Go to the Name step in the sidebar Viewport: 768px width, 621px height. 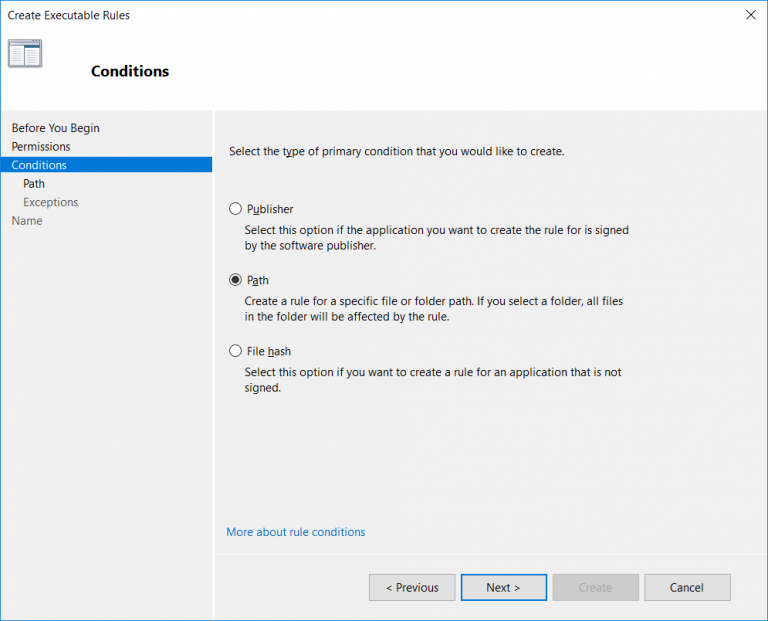click(x=27, y=221)
